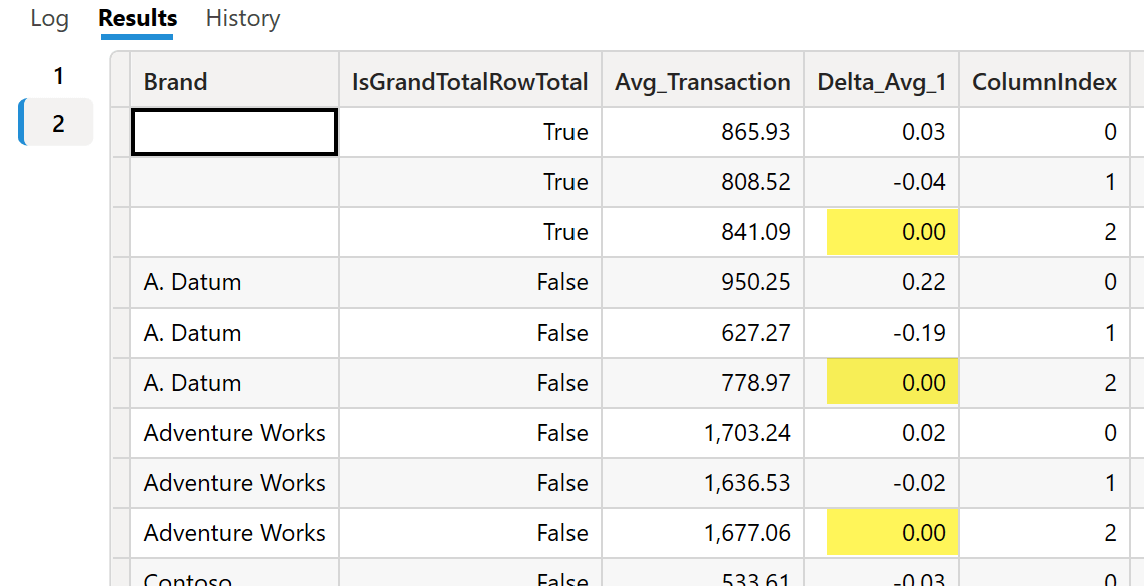Select result set 1
Viewport: 1144px width, 586px height.
[x=58, y=76]
